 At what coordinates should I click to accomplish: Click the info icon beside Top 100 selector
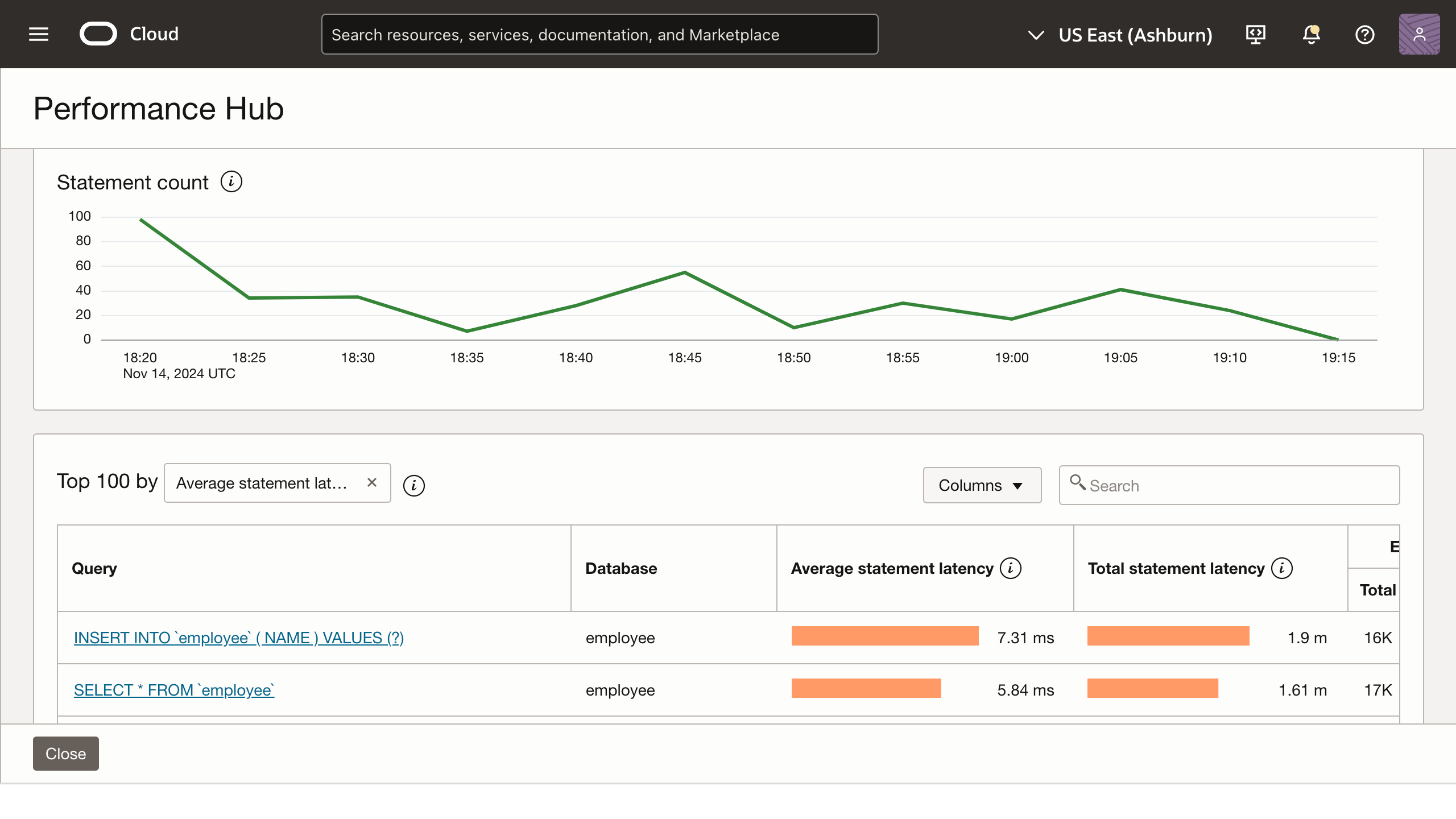coord(413,485)
